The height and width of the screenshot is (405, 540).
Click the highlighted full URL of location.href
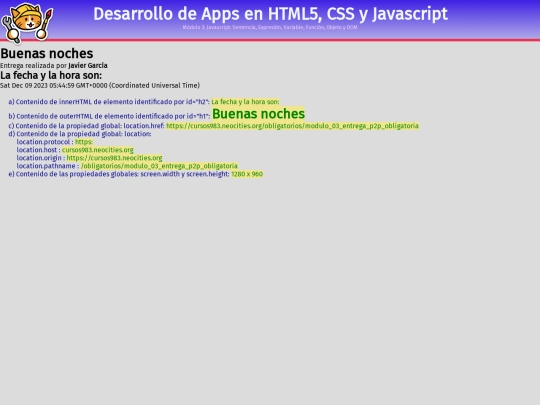coord(292,126)
